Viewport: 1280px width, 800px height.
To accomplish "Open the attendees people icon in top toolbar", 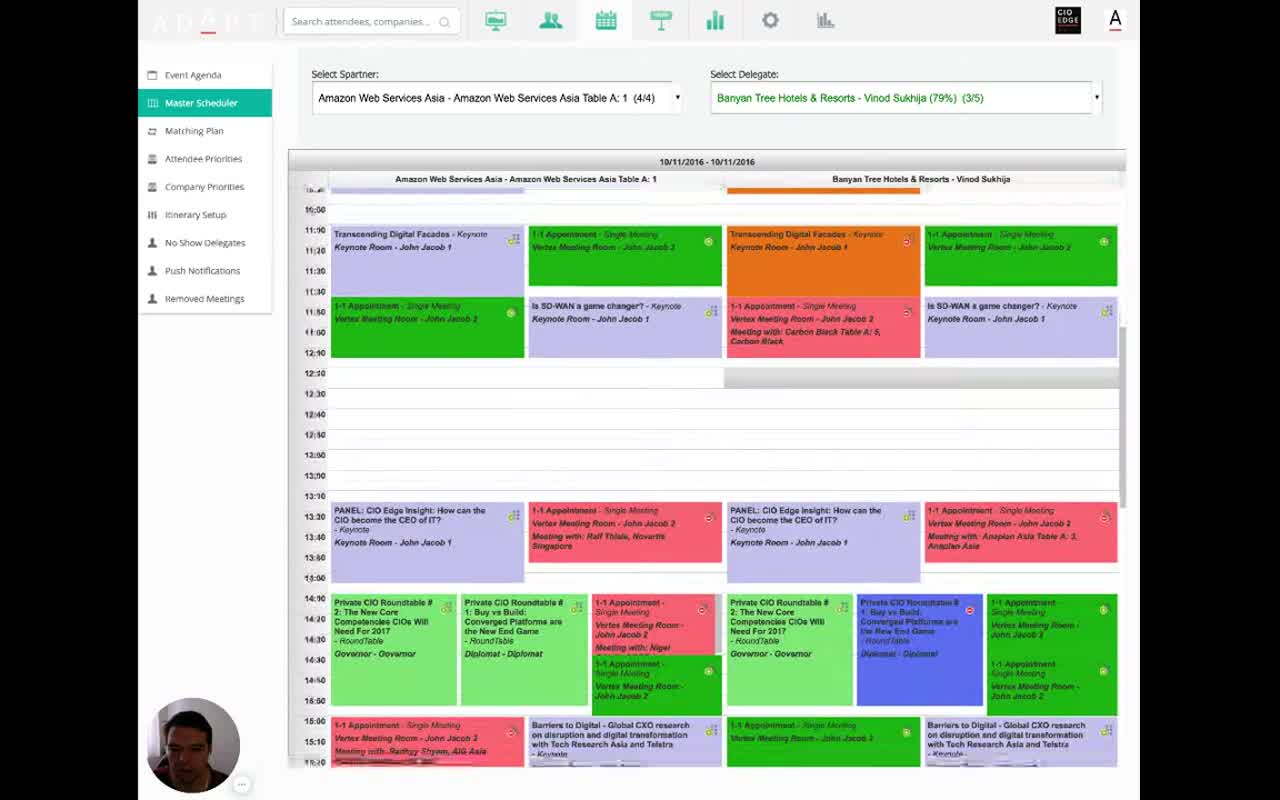I will point(551,20).
